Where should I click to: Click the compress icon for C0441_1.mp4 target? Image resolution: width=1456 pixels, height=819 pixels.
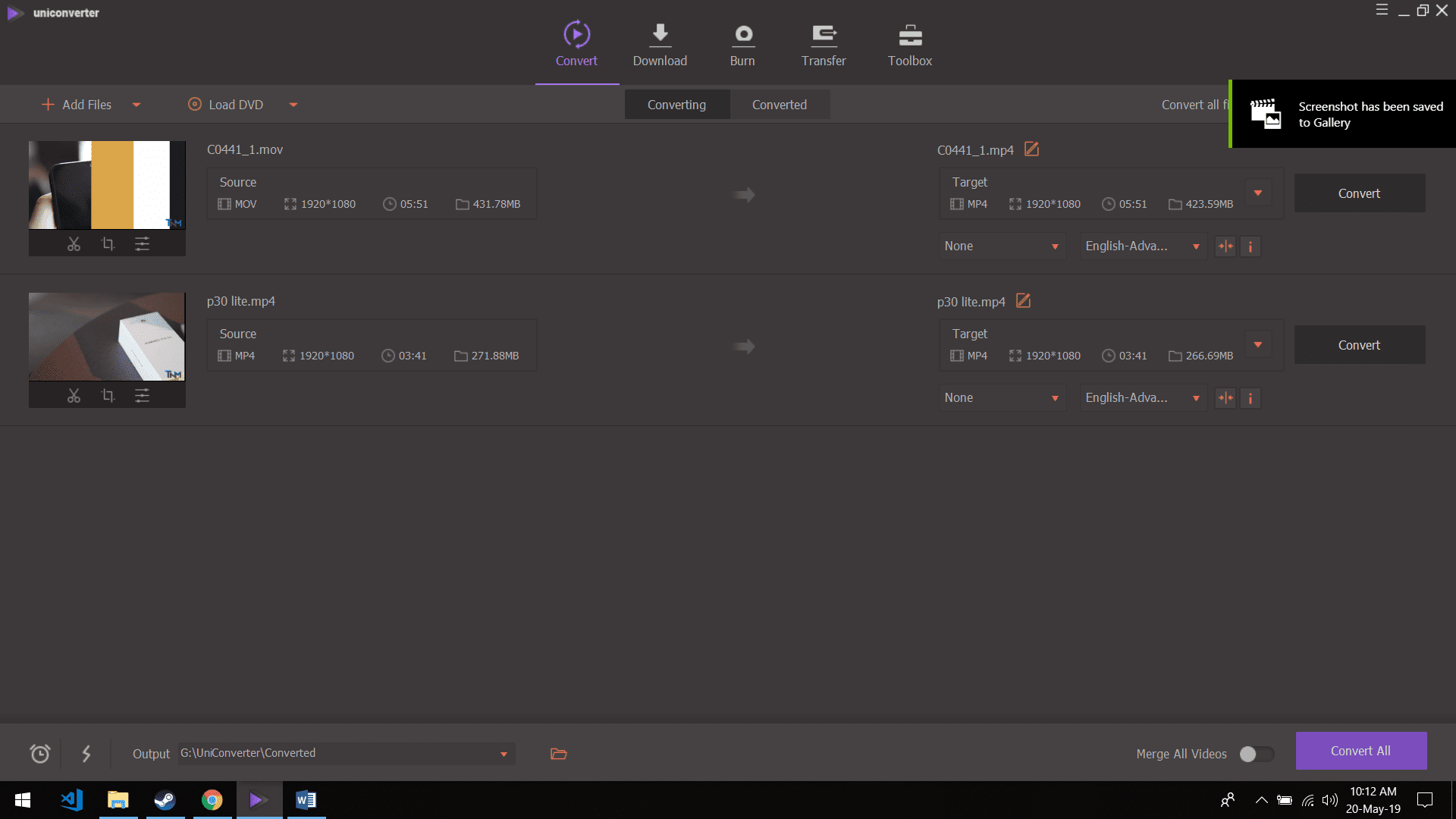click(1225, 246)
